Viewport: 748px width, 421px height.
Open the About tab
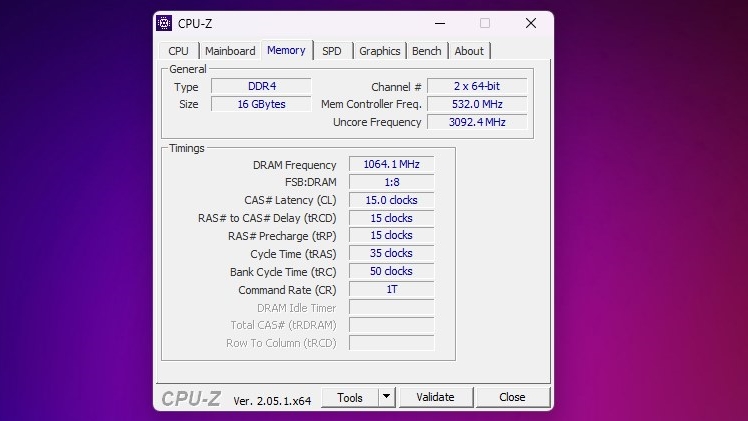tap(468, 51)
